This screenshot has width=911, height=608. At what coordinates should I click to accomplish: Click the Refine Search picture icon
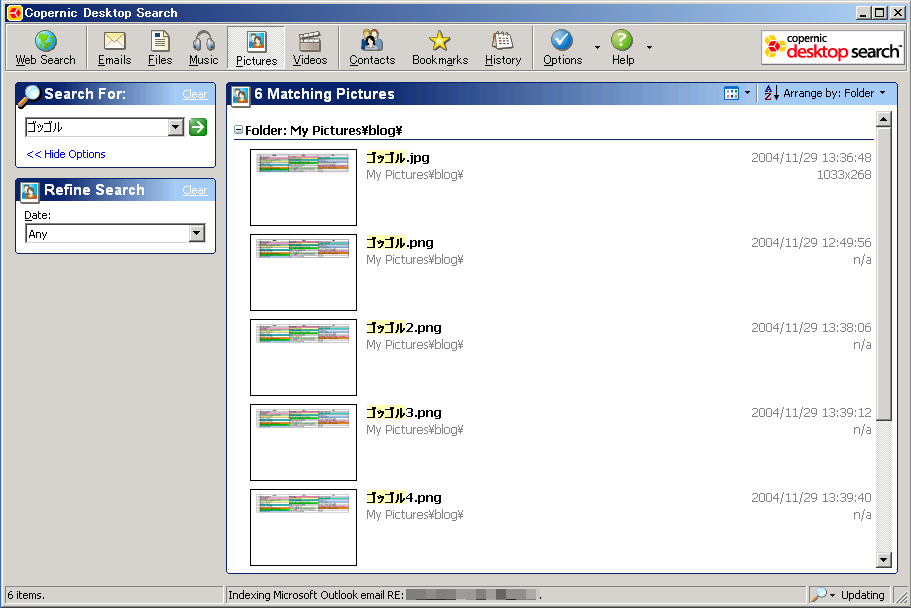click(29, 191)
